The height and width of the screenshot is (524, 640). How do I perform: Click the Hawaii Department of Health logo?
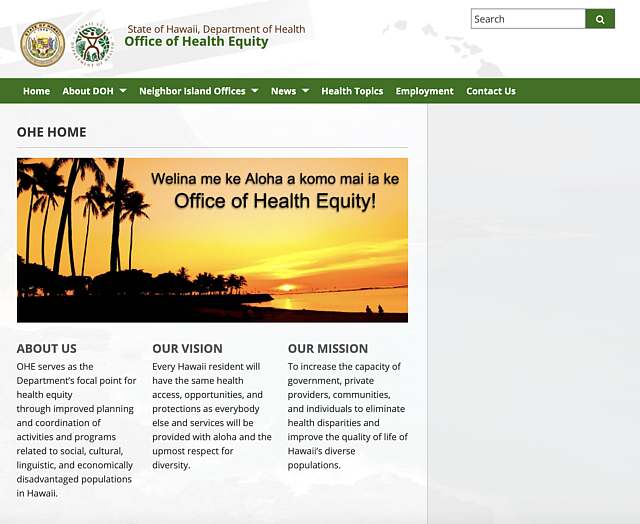(x=93, y=44)
